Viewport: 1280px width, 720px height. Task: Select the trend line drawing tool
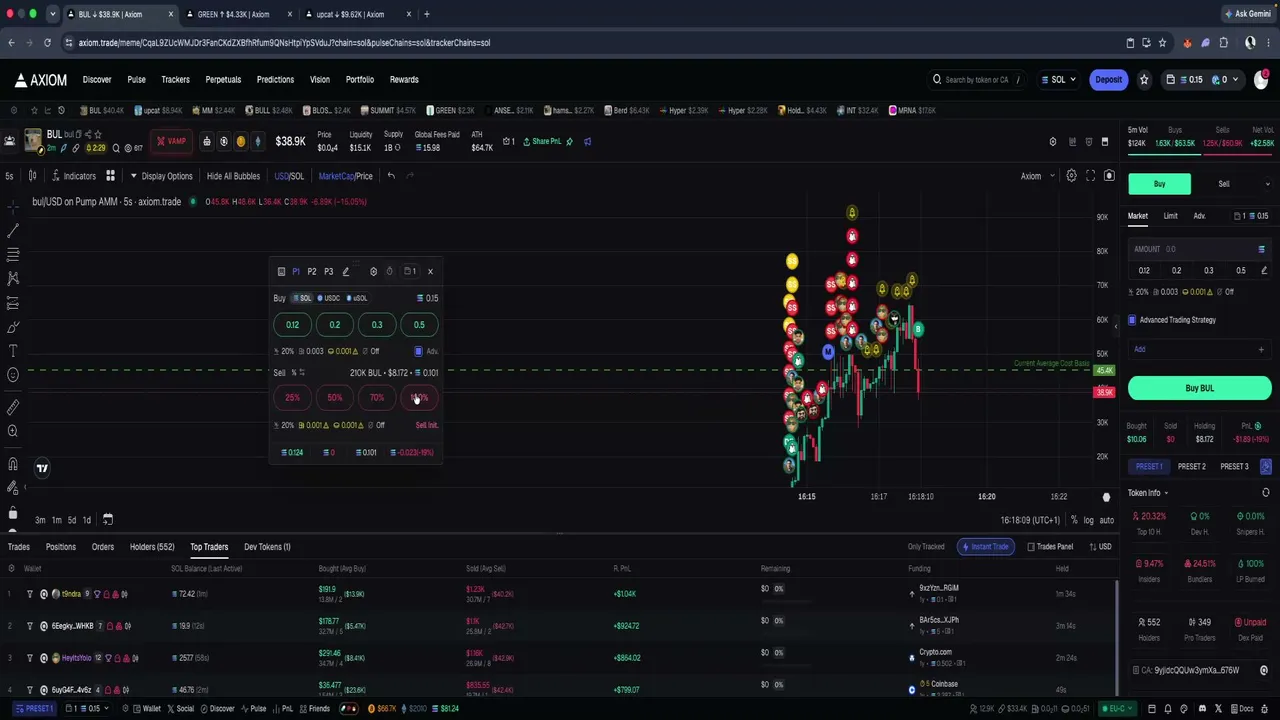13,230
